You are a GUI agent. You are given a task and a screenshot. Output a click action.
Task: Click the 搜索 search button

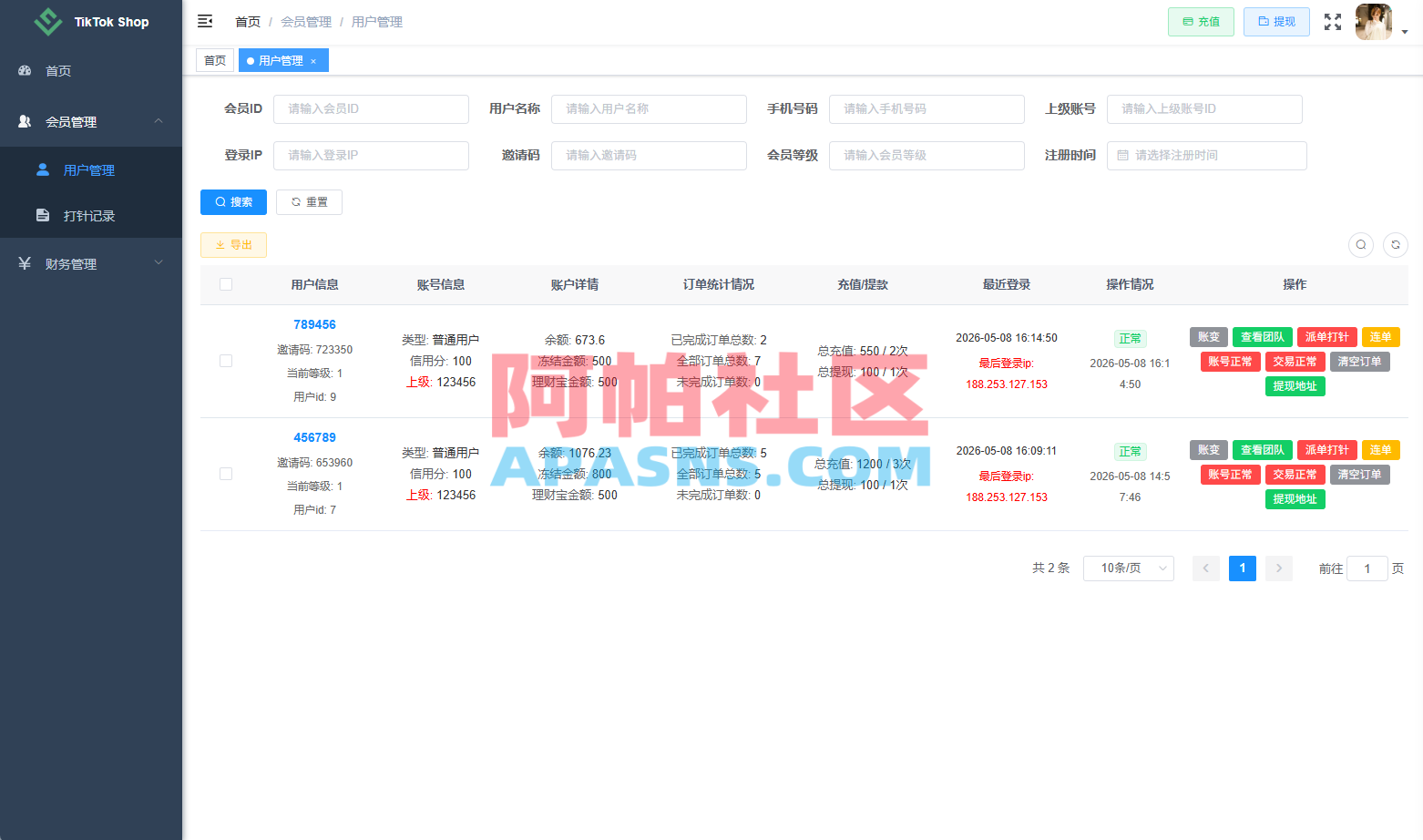pyautogui.click(x=233, y=202)
